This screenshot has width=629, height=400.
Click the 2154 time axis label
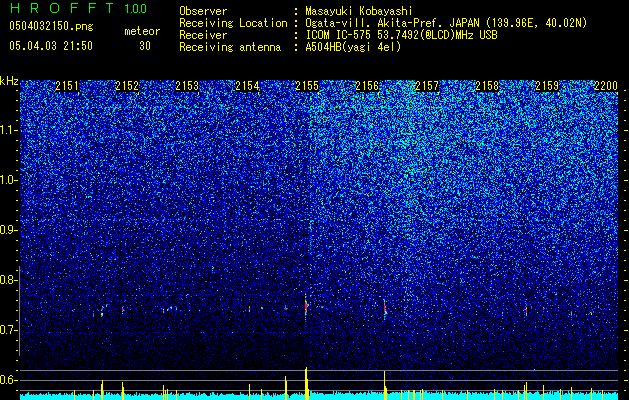[247, 86]
